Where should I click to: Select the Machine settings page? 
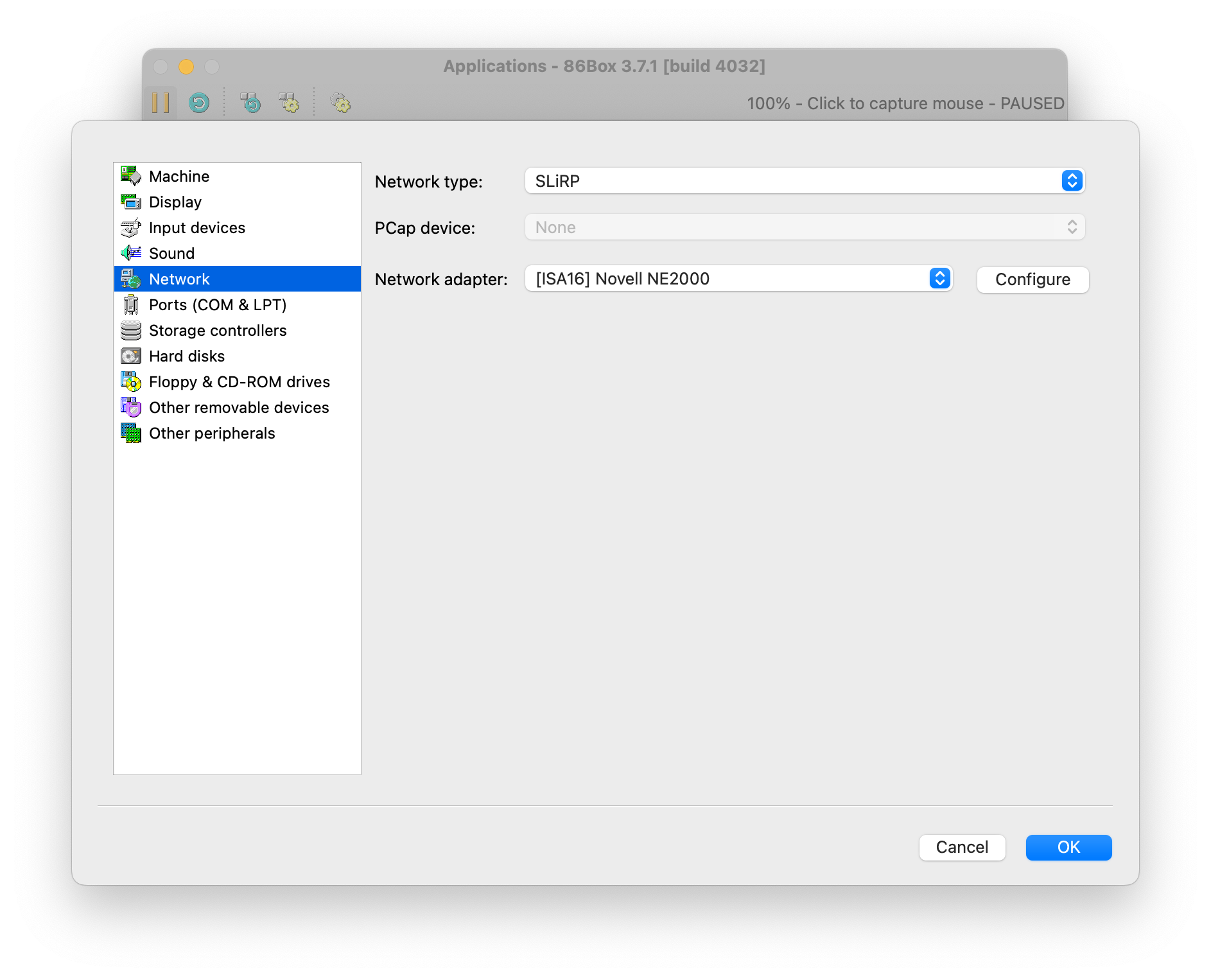237,176
